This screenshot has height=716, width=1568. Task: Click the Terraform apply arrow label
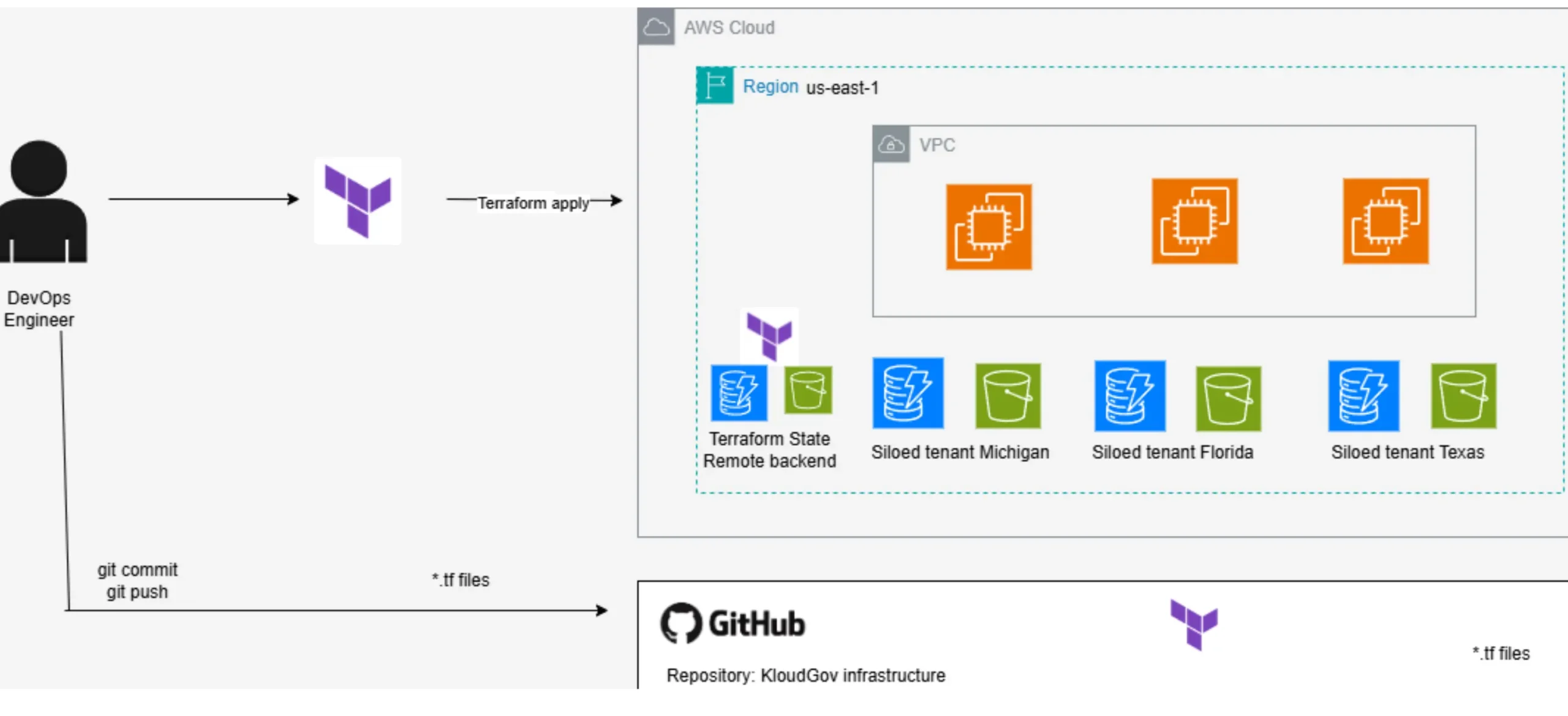(533, 203)
